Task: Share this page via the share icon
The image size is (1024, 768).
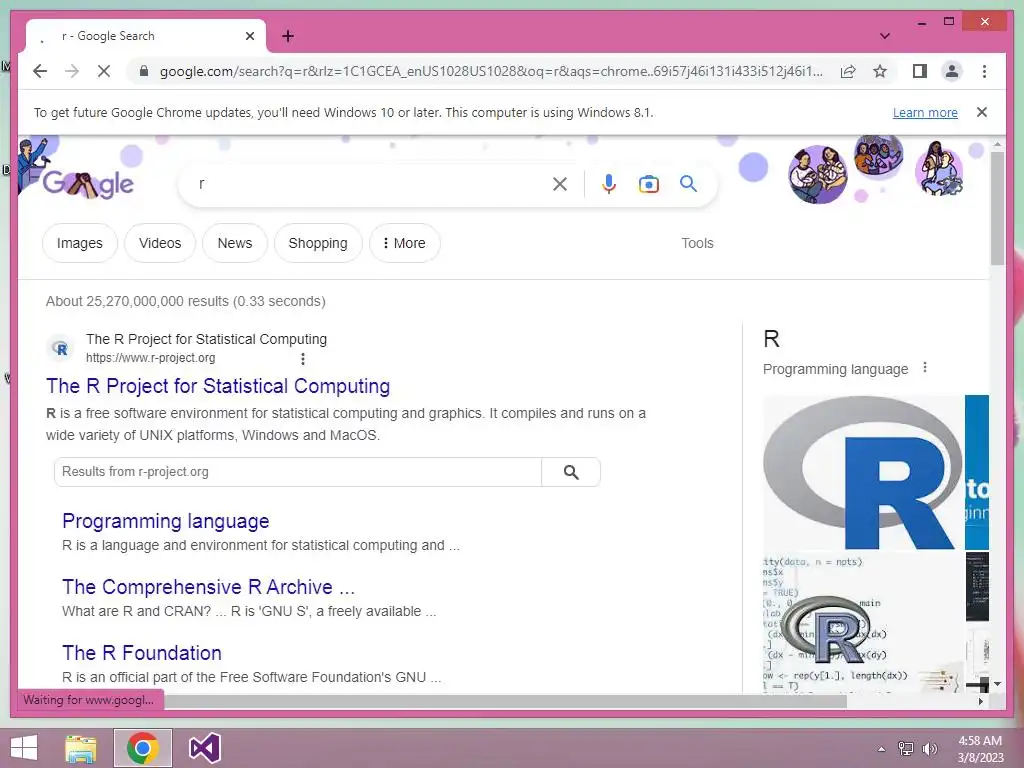Action: tap(848, 71)
